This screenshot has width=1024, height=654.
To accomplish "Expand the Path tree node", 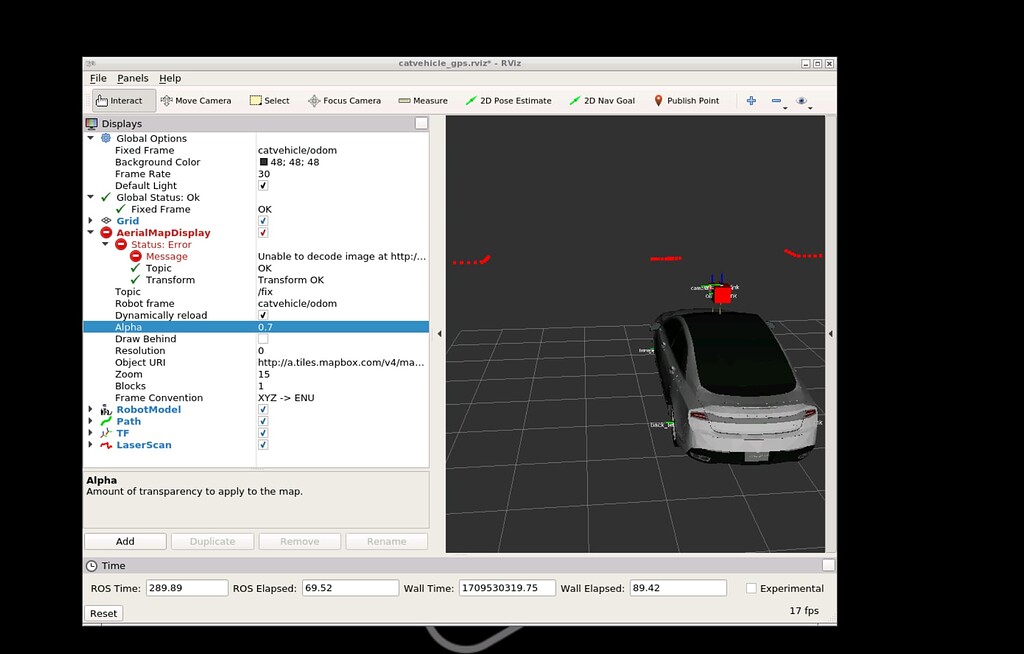I will point(91,421).
